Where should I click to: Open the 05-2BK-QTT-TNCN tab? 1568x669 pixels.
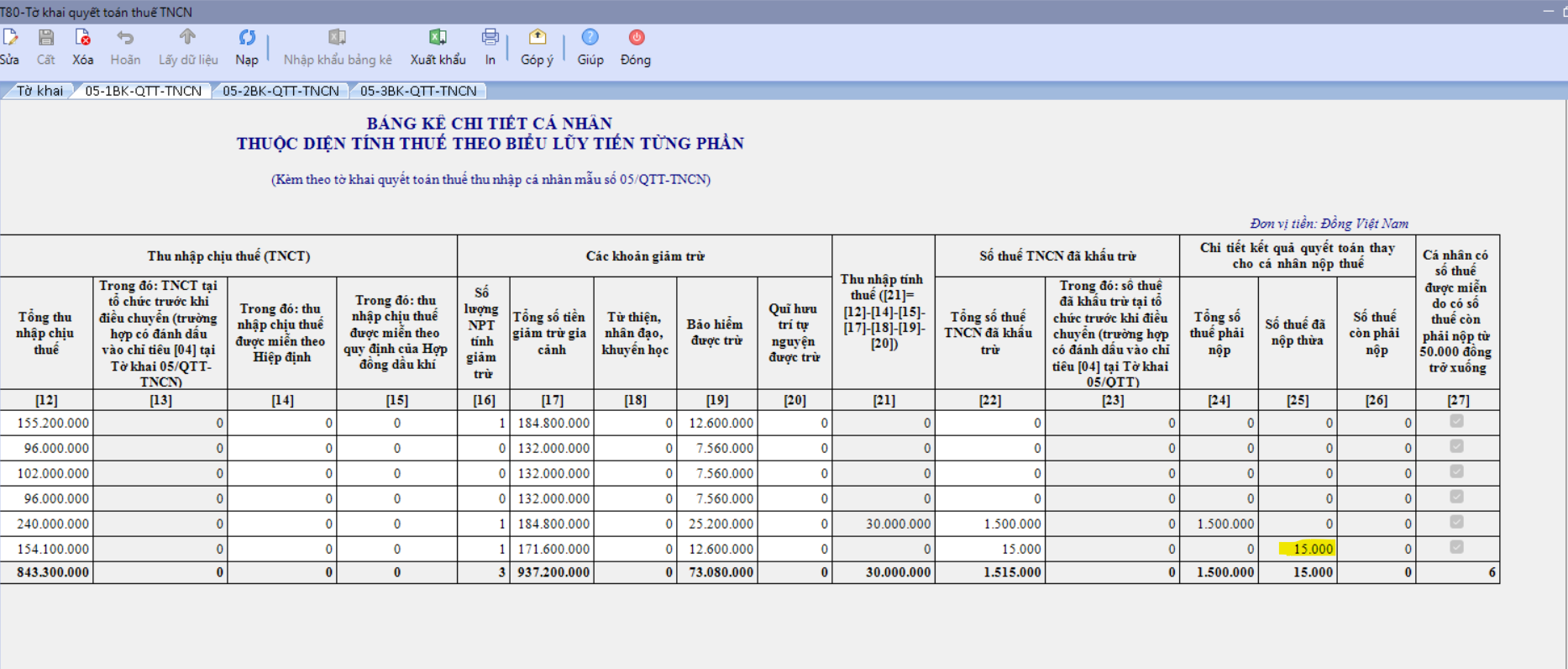281,91
